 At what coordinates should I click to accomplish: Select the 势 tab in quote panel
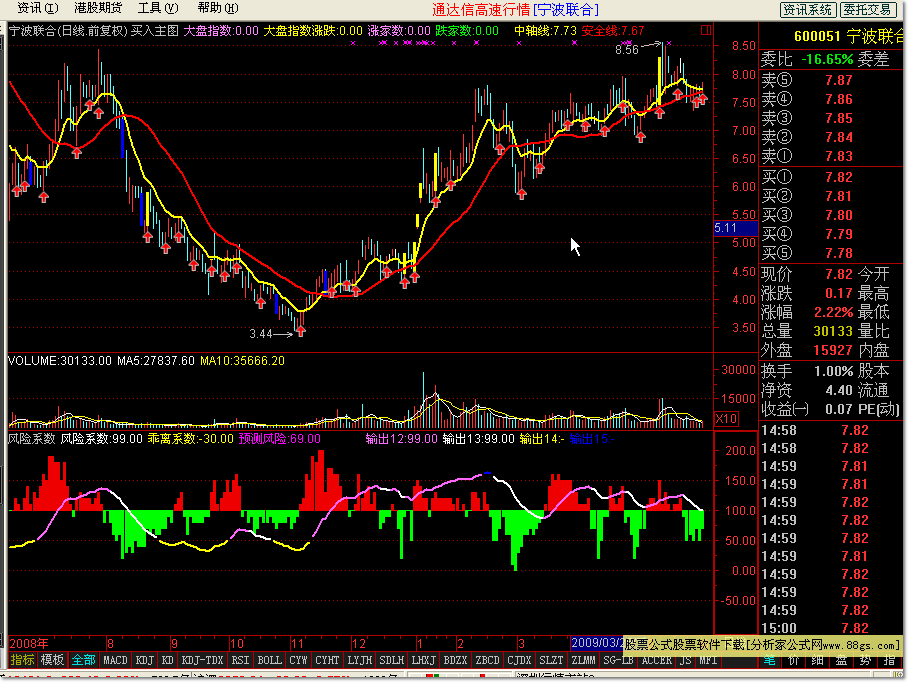click(x=865, y=660)
